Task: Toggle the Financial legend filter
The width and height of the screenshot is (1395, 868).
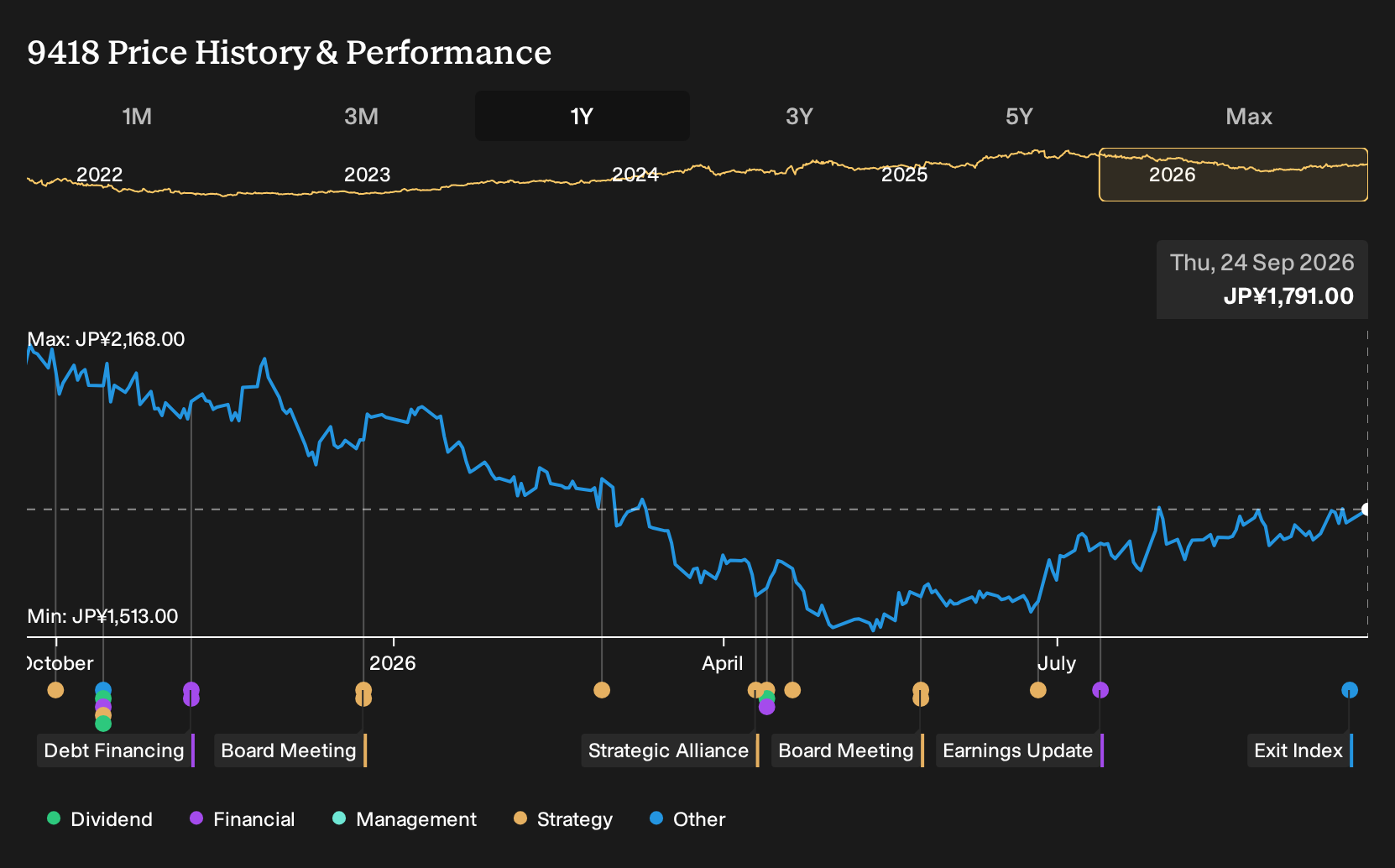Action: click(243, 819)
